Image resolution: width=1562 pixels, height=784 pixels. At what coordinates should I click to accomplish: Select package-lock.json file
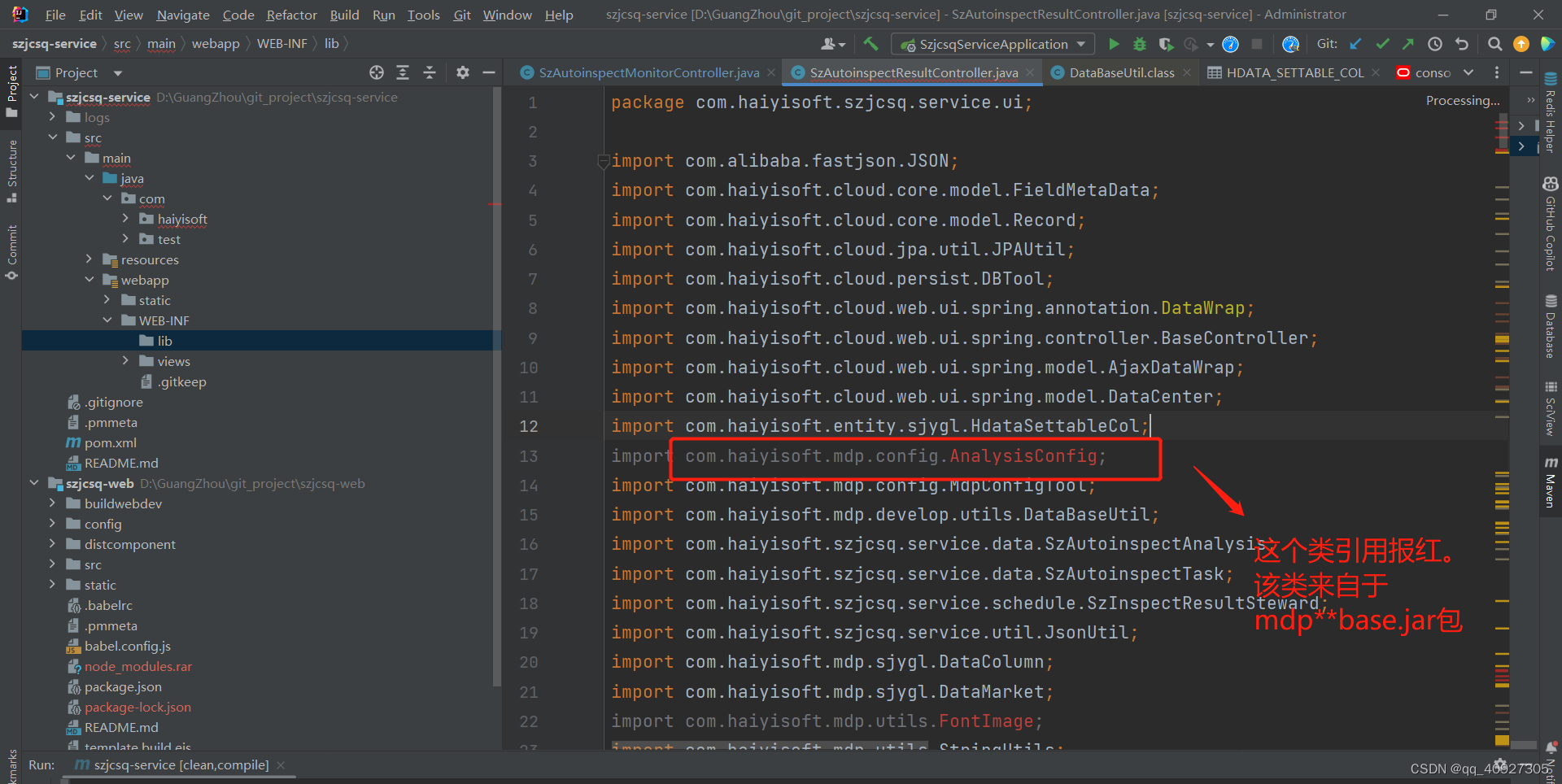[137, 707]
